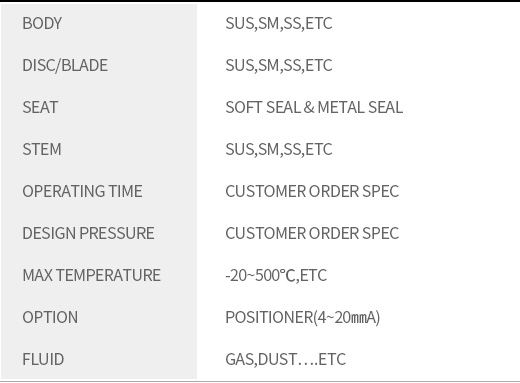Click the SEAT label in table
520x383 pixels.
pos(40,107)
